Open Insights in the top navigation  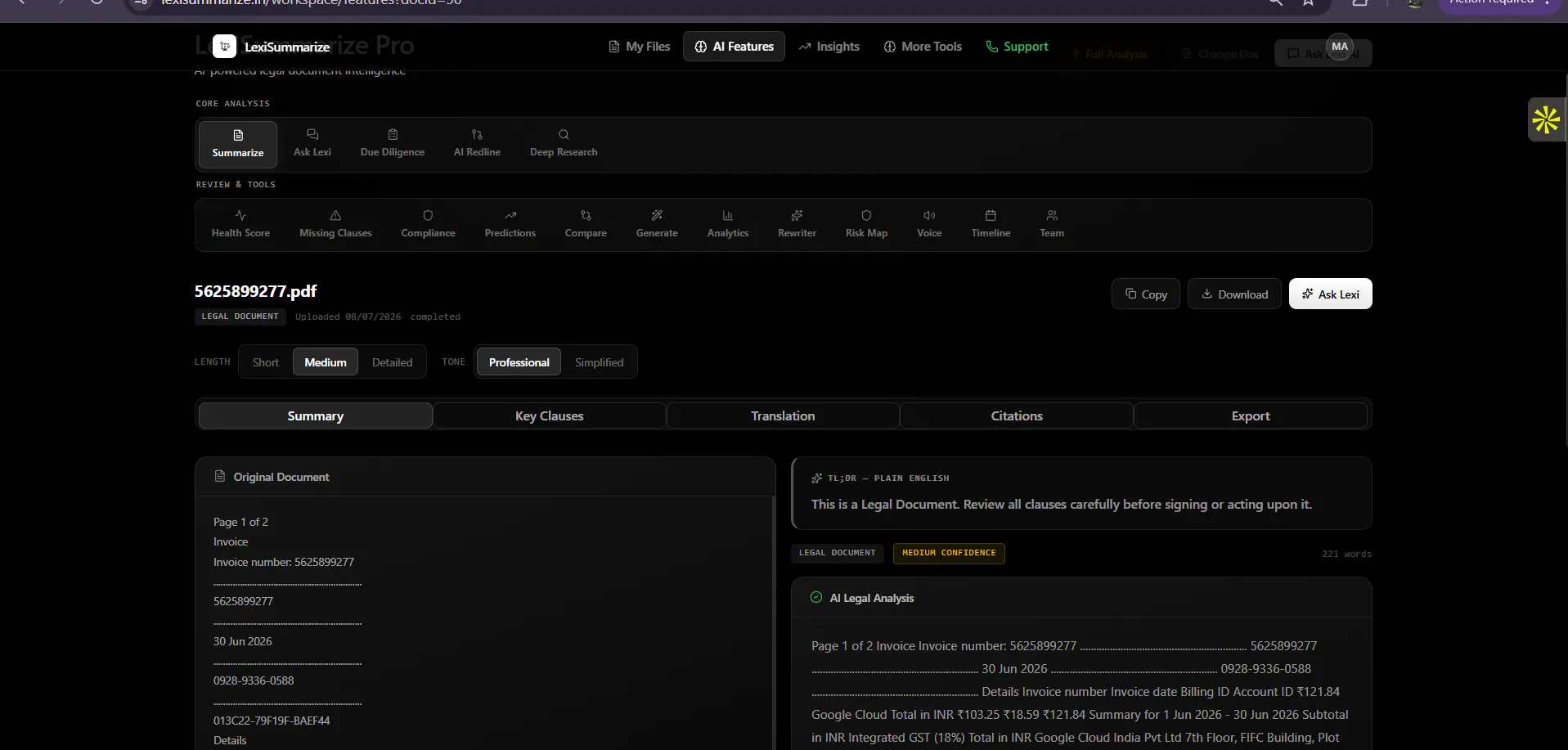click(829, 47)
